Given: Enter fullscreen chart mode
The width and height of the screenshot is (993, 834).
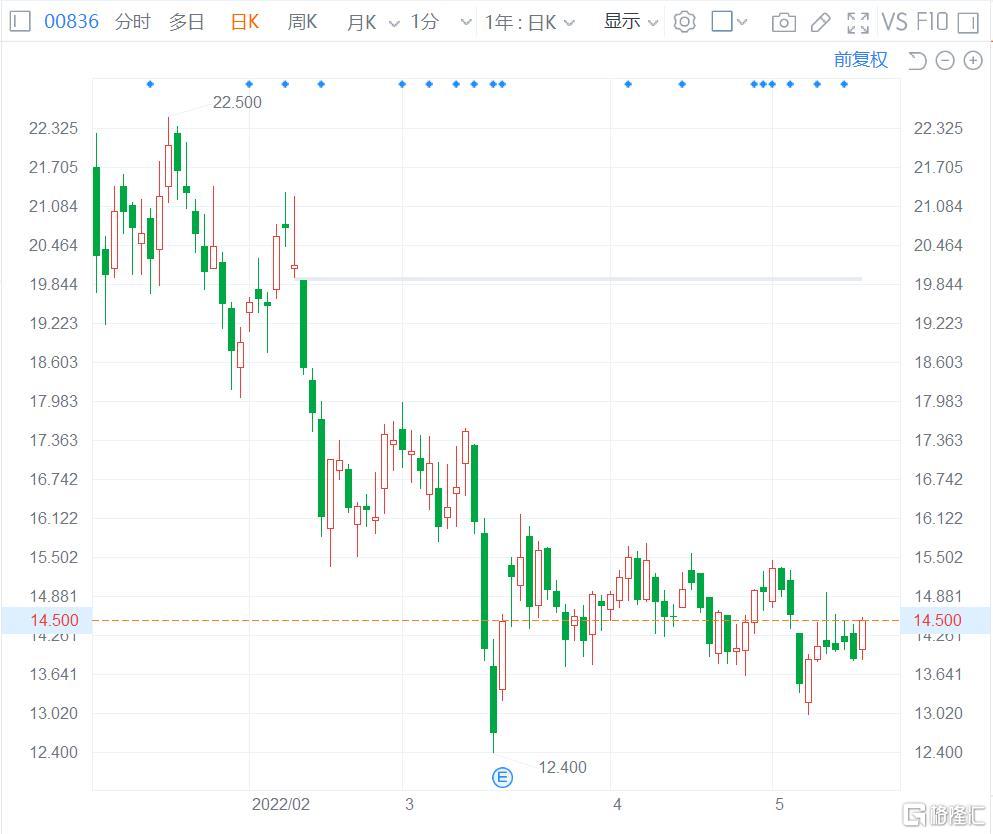Looking at the screenshot, I should click(x=857, y=22).
